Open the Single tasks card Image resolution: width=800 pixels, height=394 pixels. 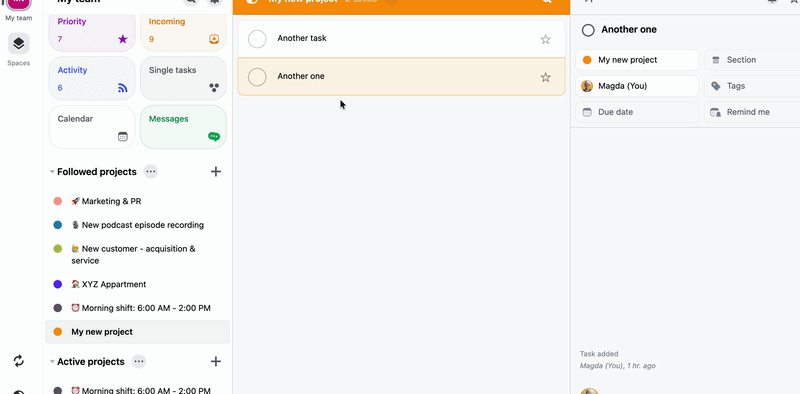pyautogui.click(x=183, y=78)
